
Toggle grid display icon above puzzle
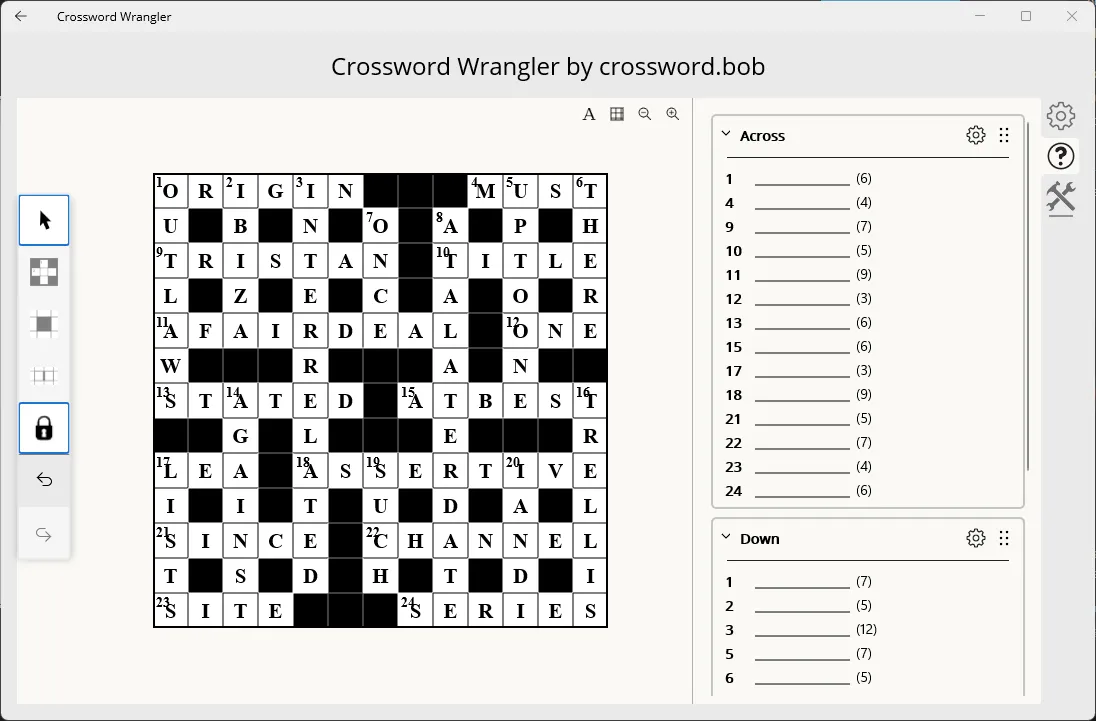click(x=616, y=114)
